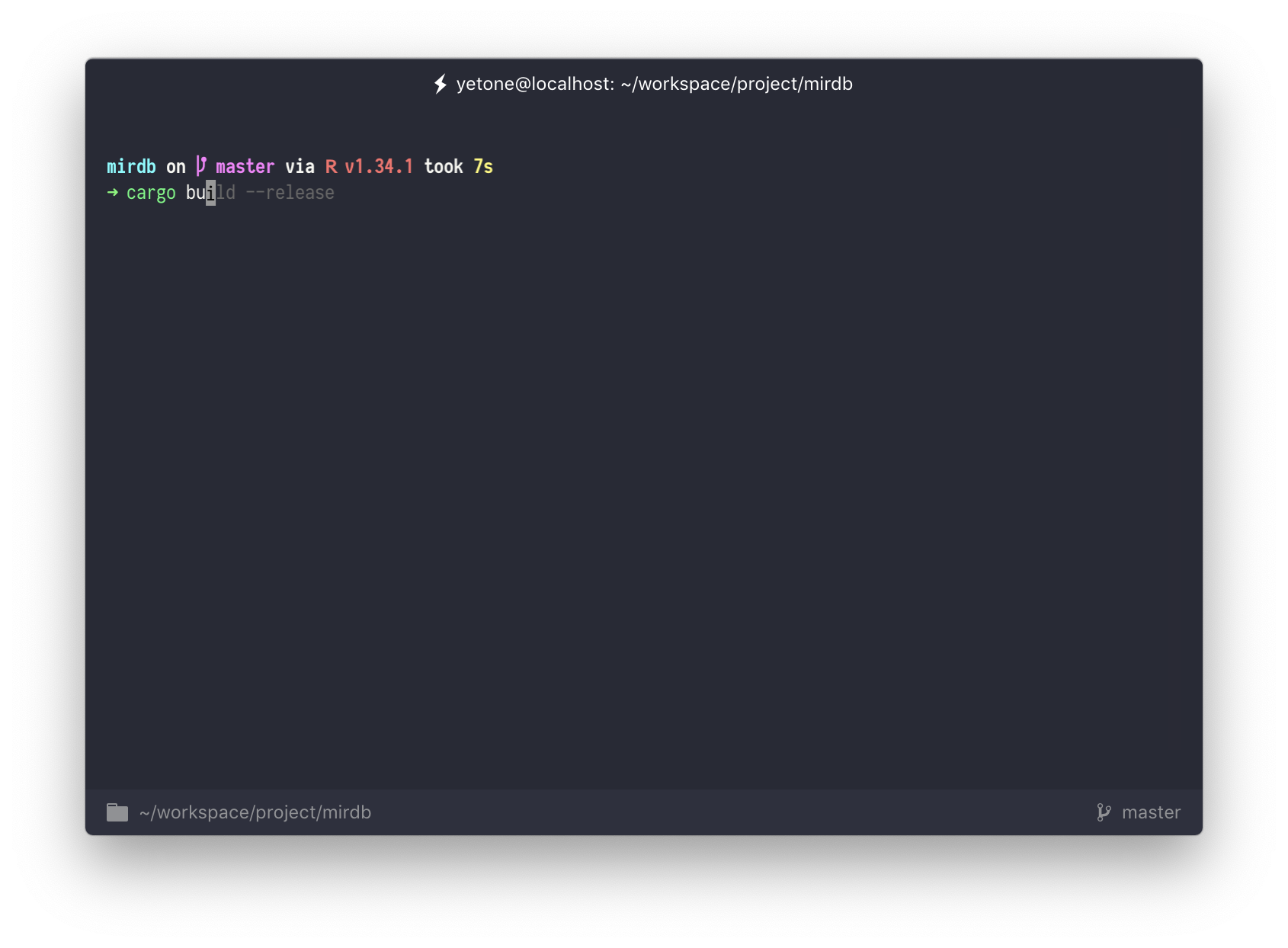The width and height of the screenshot is (1288, 948).
Task: Click the suggested '--release' autocompletion text
Action: [290, 193]
